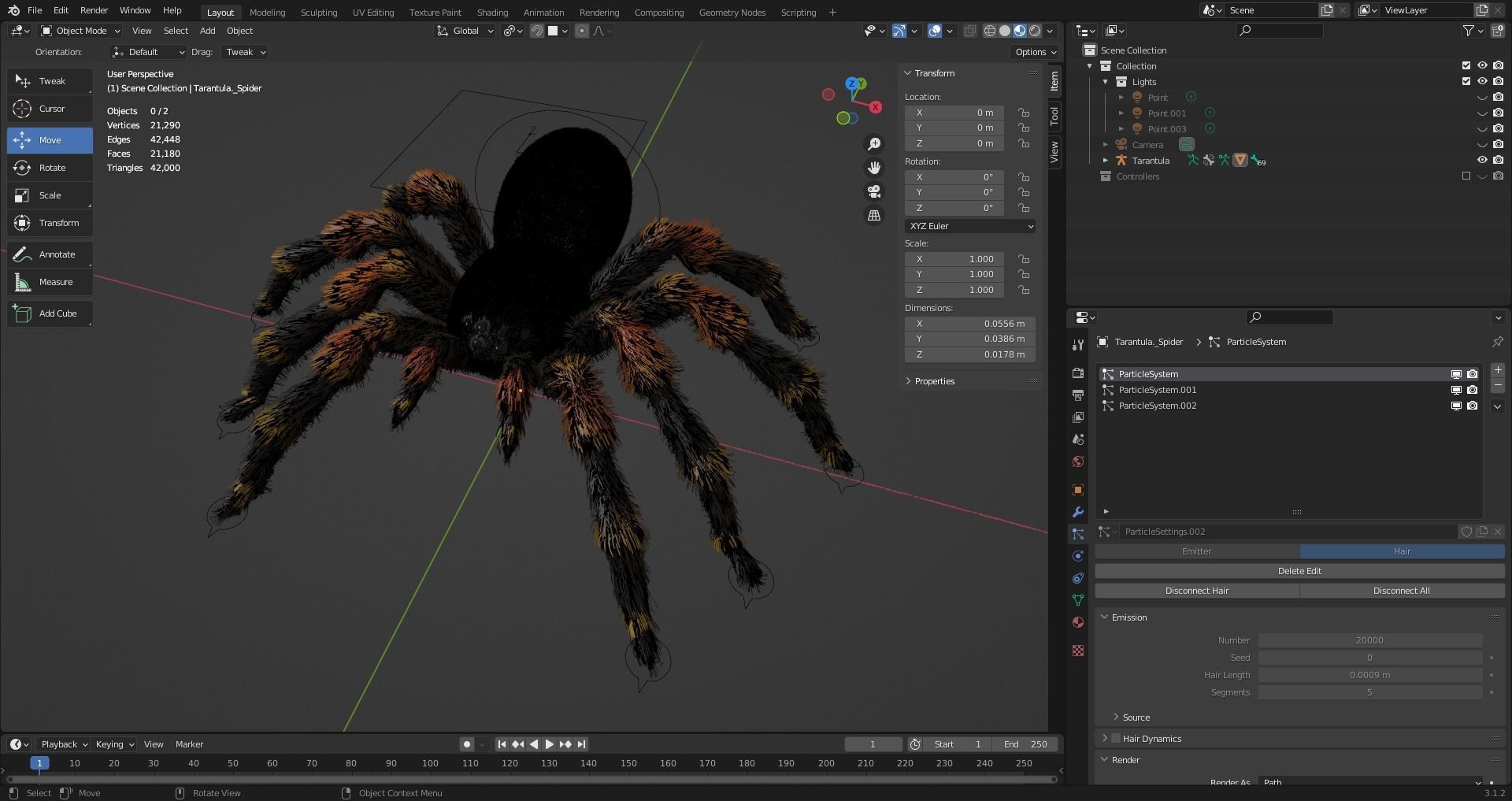This screenshot has width=1512, height=801.
Task: Open Physics properties tab icon
Action: tap(1078, 556)
